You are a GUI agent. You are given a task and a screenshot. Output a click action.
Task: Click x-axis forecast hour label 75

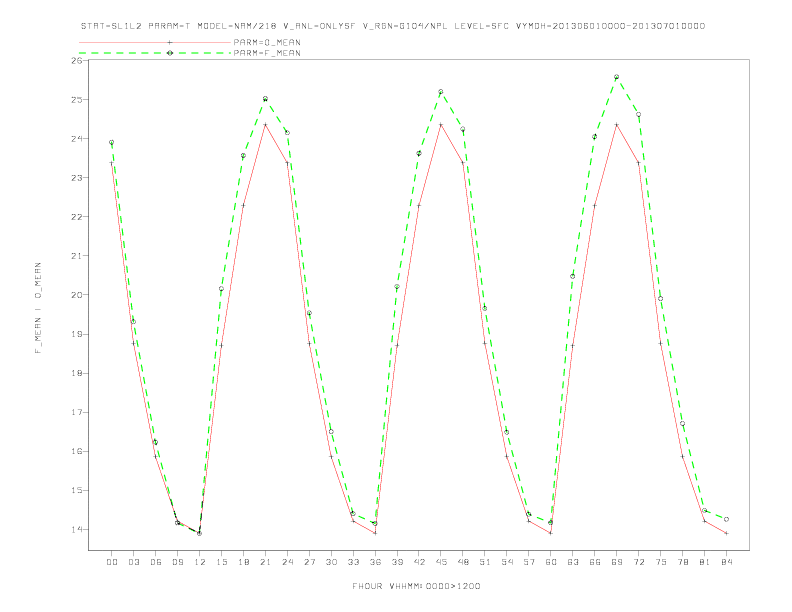[661, 562]
